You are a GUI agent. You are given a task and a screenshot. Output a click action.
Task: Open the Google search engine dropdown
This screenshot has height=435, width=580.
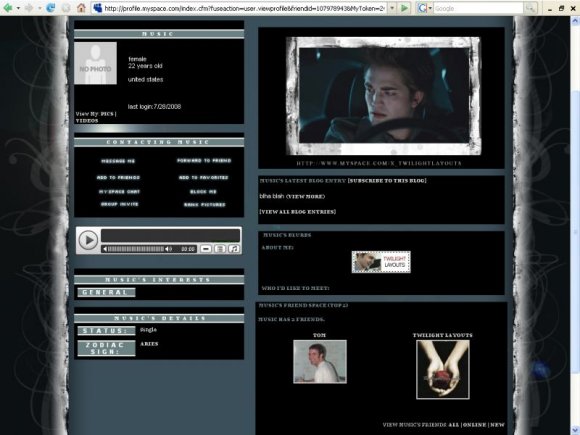click(430, 8)
